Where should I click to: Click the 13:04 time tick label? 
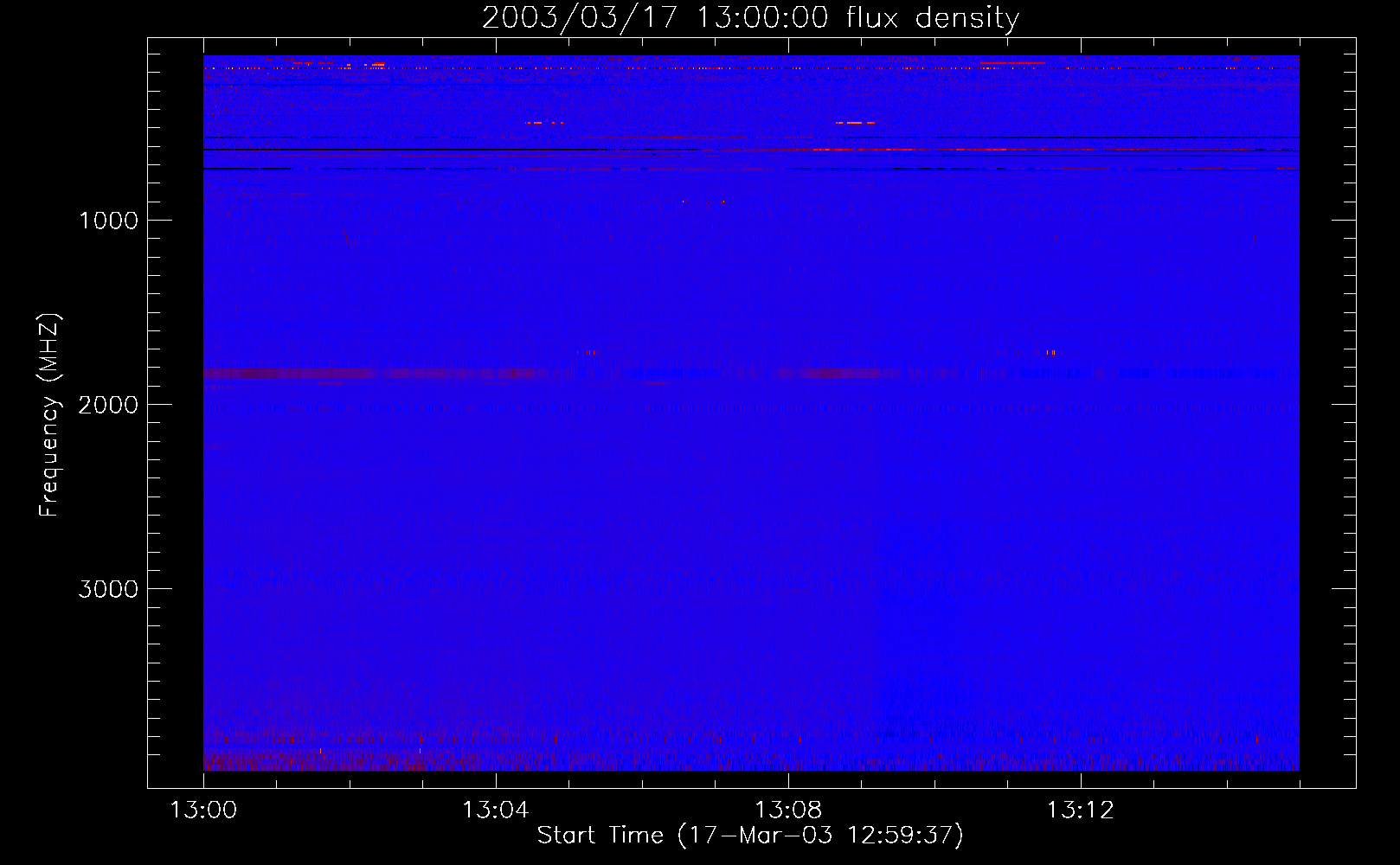click(x=496, y=811)
